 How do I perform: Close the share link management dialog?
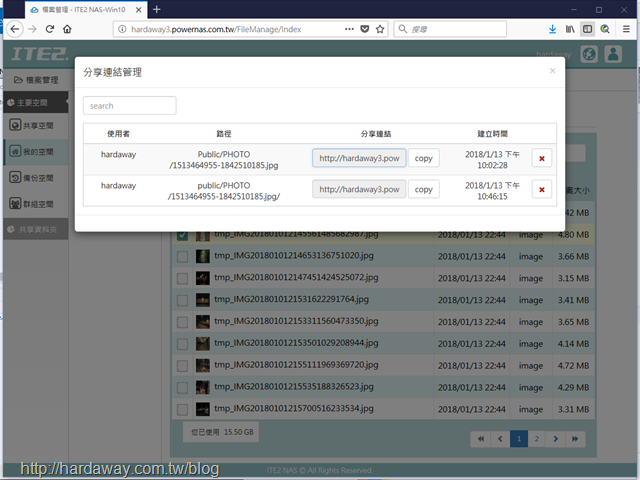552,71
